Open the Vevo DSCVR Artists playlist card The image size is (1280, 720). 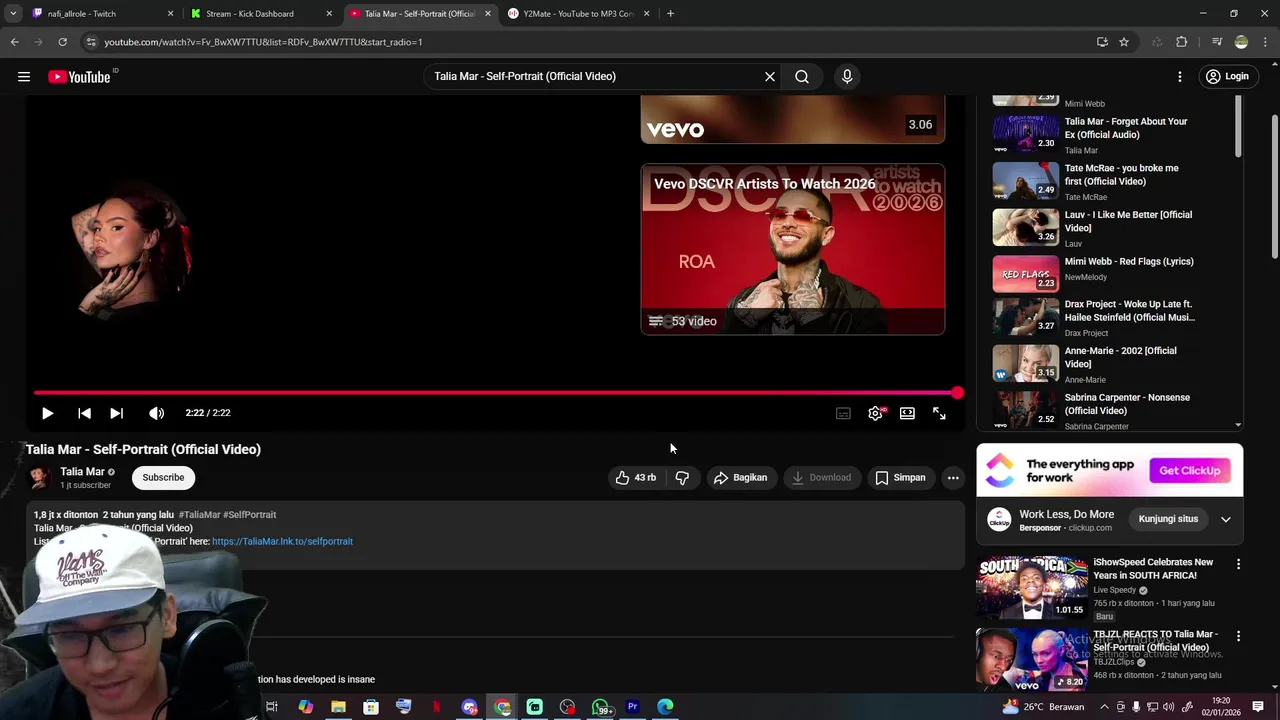(793, 249)
